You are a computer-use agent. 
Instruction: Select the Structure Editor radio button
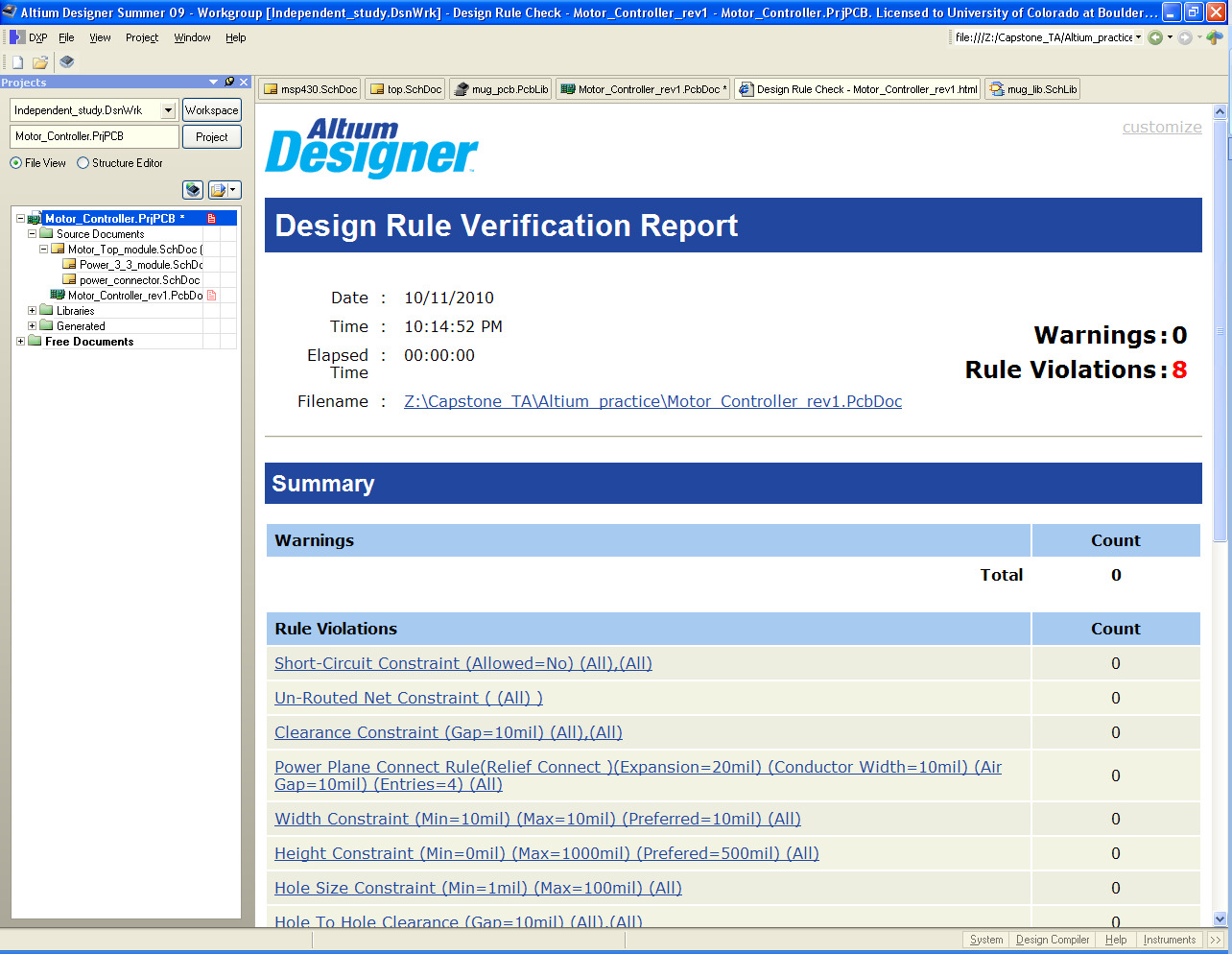pos(83,163)
